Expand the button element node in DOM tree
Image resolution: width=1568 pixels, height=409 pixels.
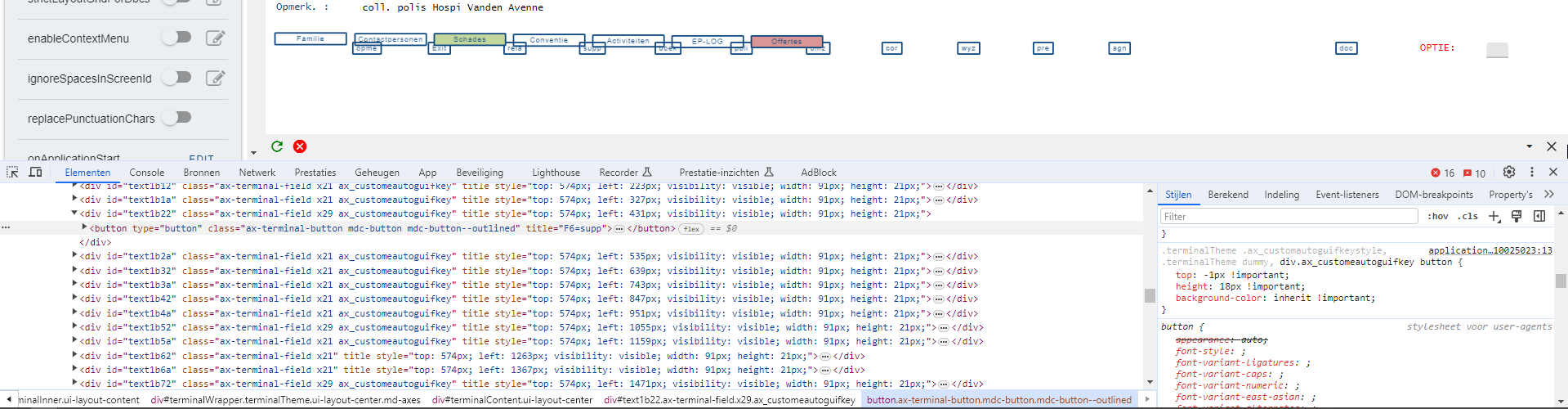click(84, 227)
